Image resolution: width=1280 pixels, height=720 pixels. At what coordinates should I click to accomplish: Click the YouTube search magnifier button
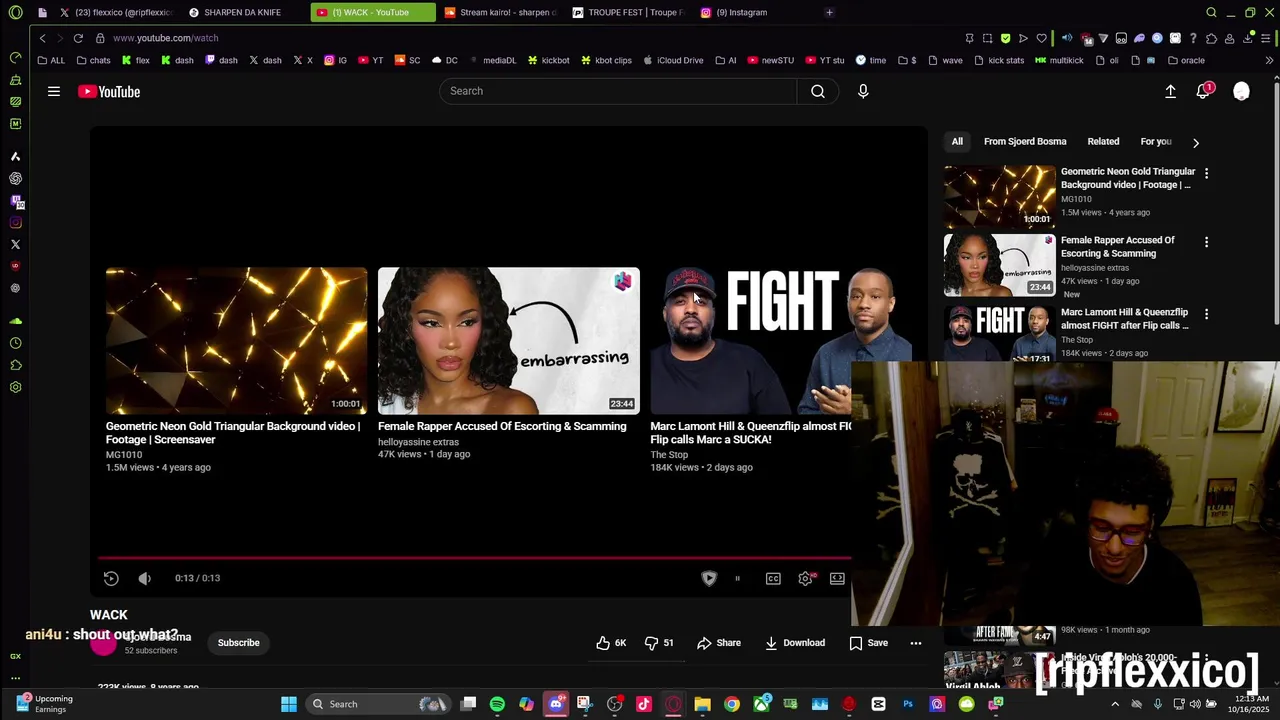tap(818, 91)
